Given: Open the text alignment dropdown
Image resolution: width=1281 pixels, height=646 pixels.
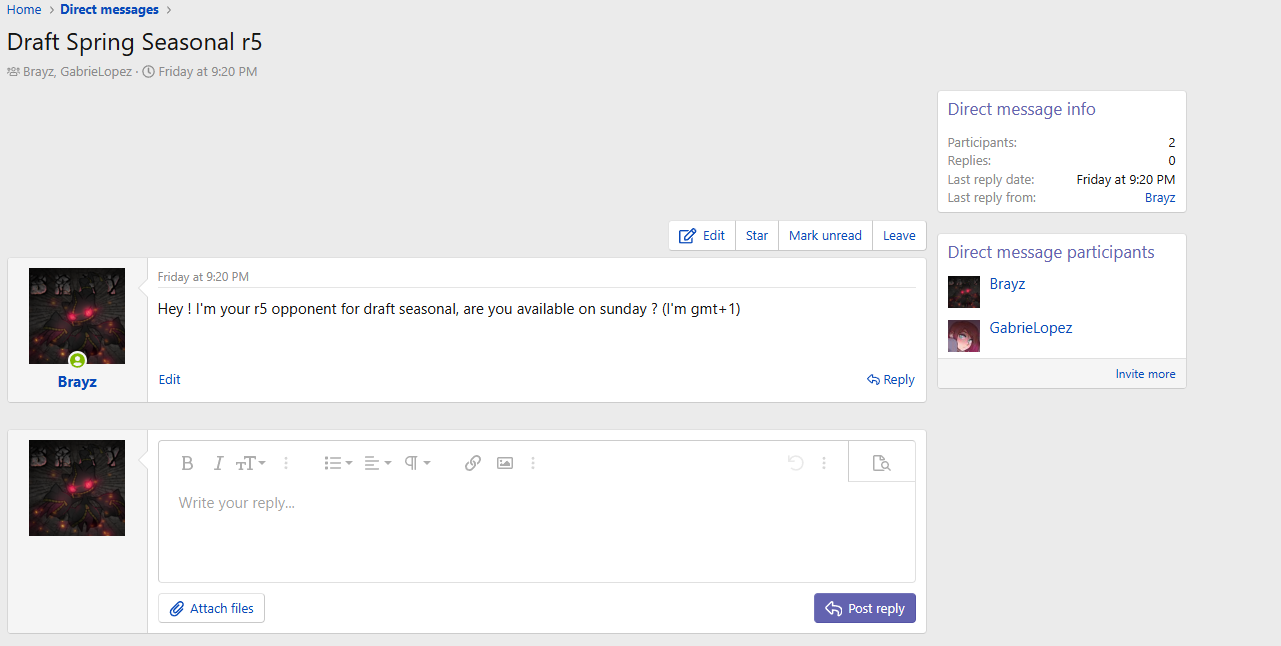Looking at the screenshot, I should 377,463.
